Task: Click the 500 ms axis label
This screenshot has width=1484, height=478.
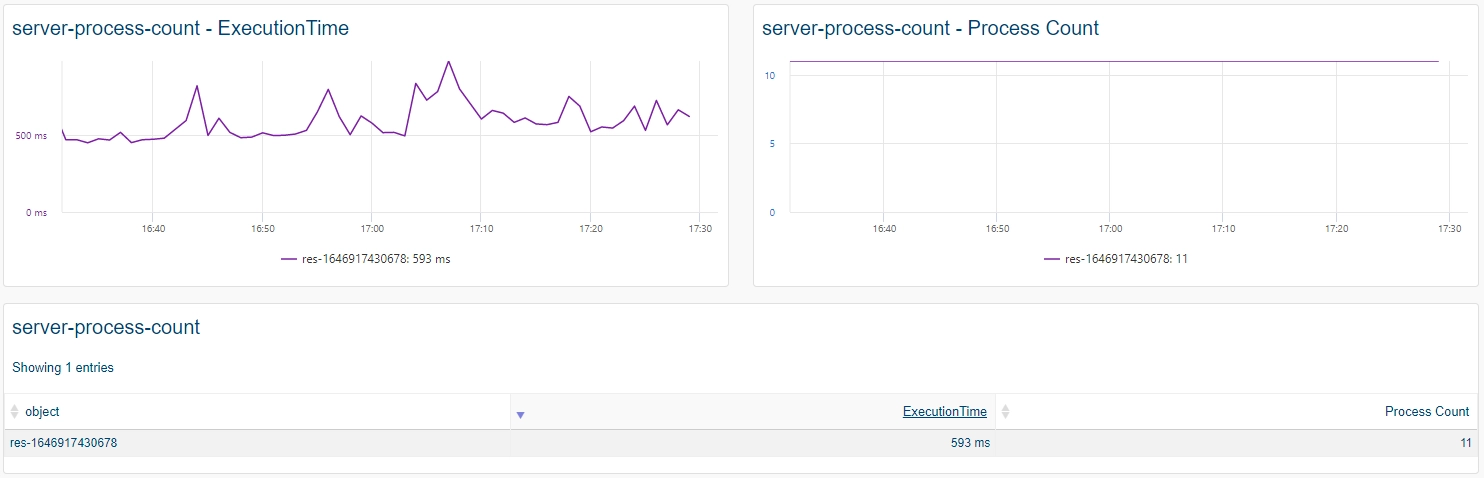Action: click(x=31, y=135)
